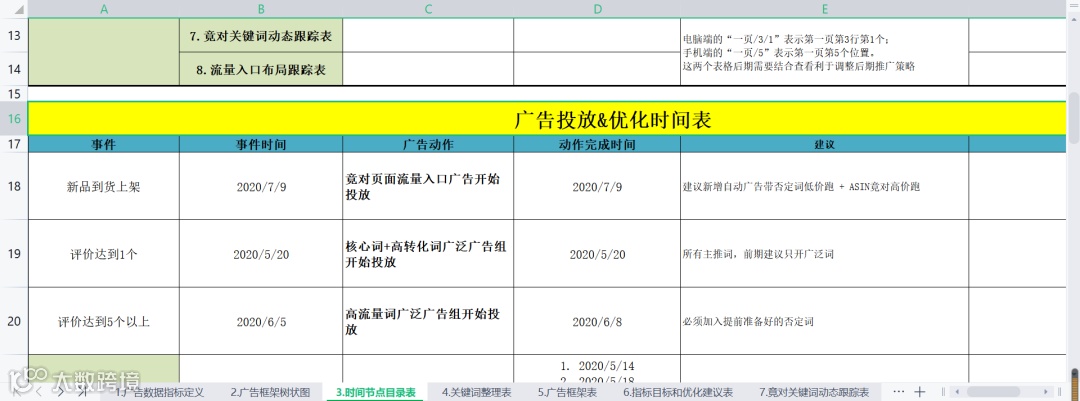Select the 核心词+高转化词广泛广告组开始投放 cell

tap(428, 254)
